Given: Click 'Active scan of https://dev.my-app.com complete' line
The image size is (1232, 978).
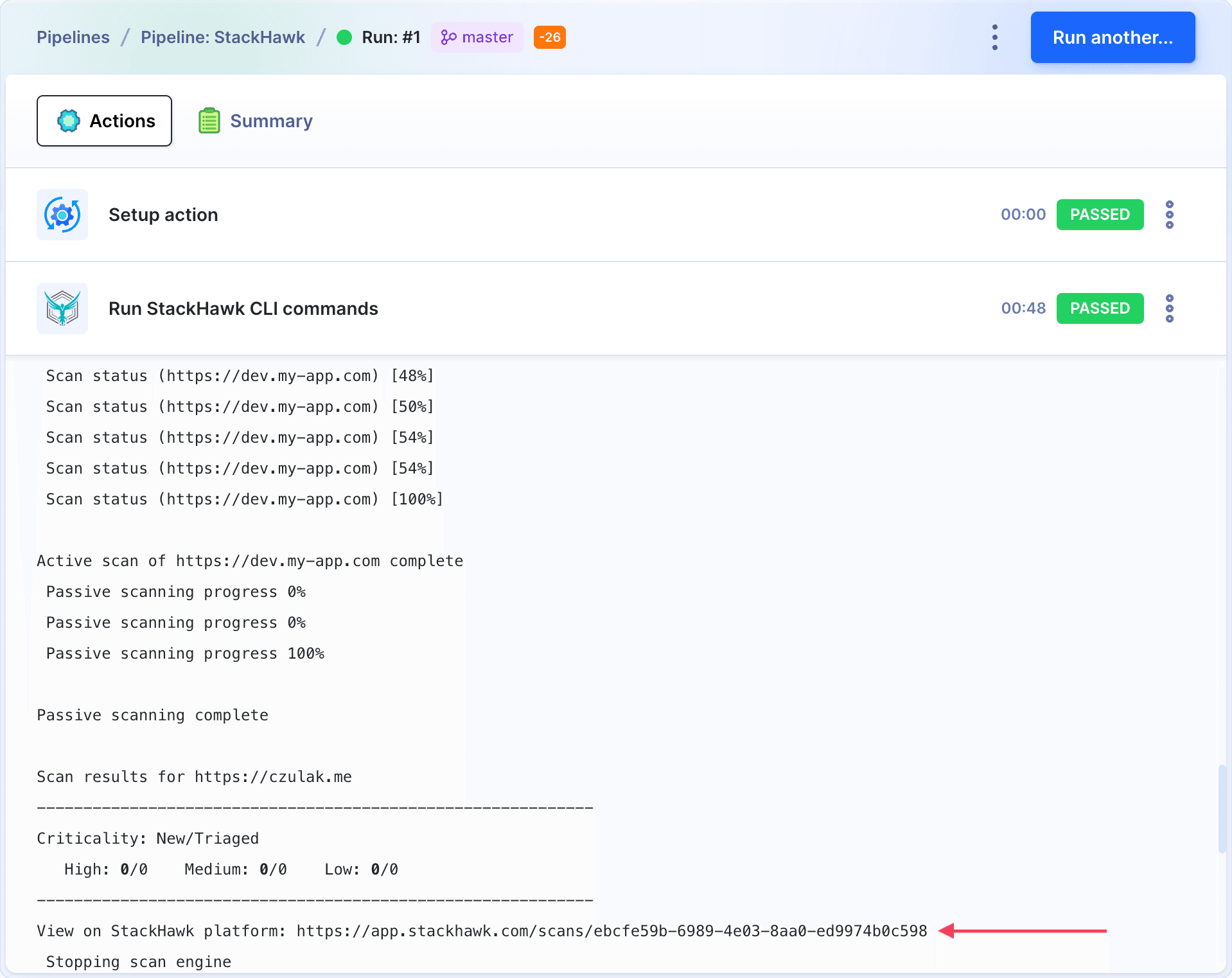Looking at the screenshot, I should click(250, 561).
